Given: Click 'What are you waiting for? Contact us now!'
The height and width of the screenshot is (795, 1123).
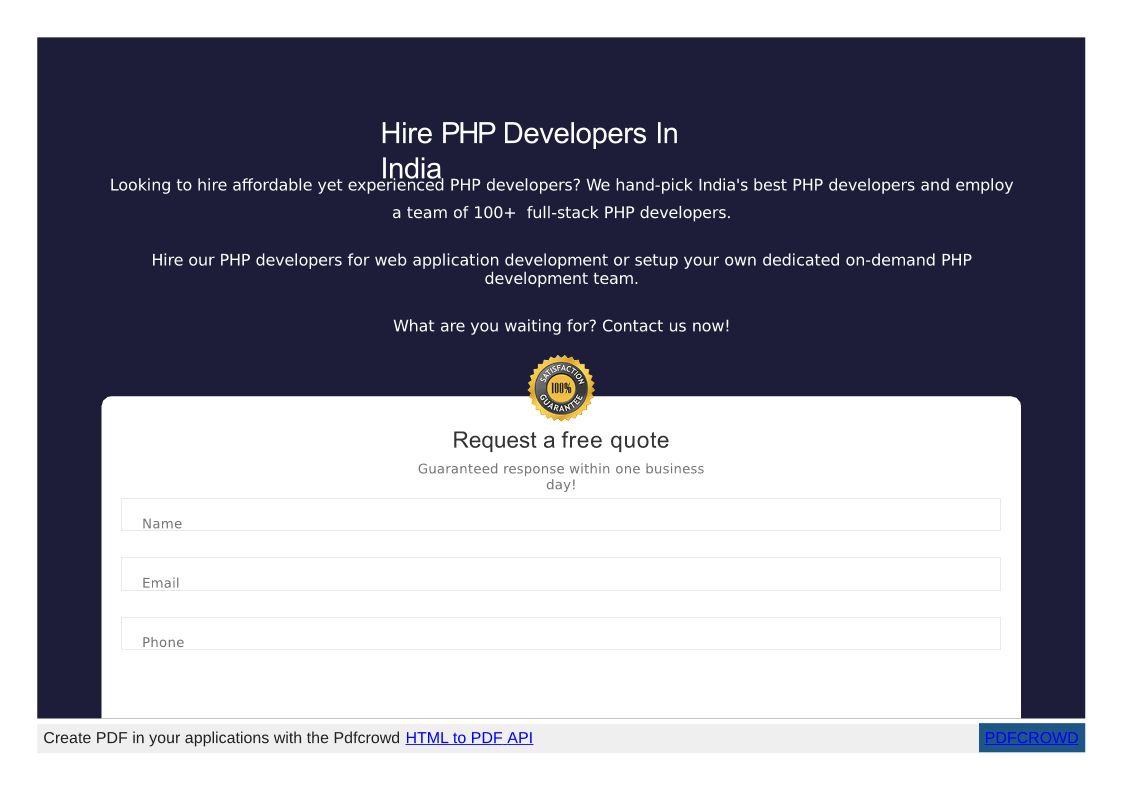Looking at the screenshot, I should coord(561,326).
